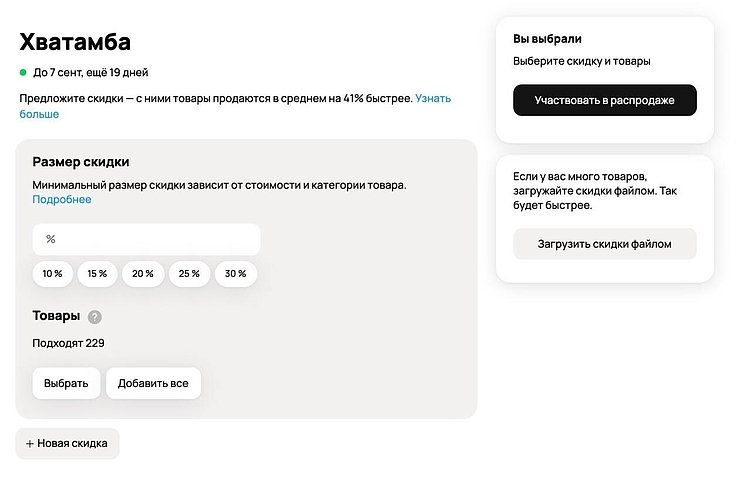Open the Узнать больше link
The width and height of the screenshot is (751, 481).
[235, 106]
